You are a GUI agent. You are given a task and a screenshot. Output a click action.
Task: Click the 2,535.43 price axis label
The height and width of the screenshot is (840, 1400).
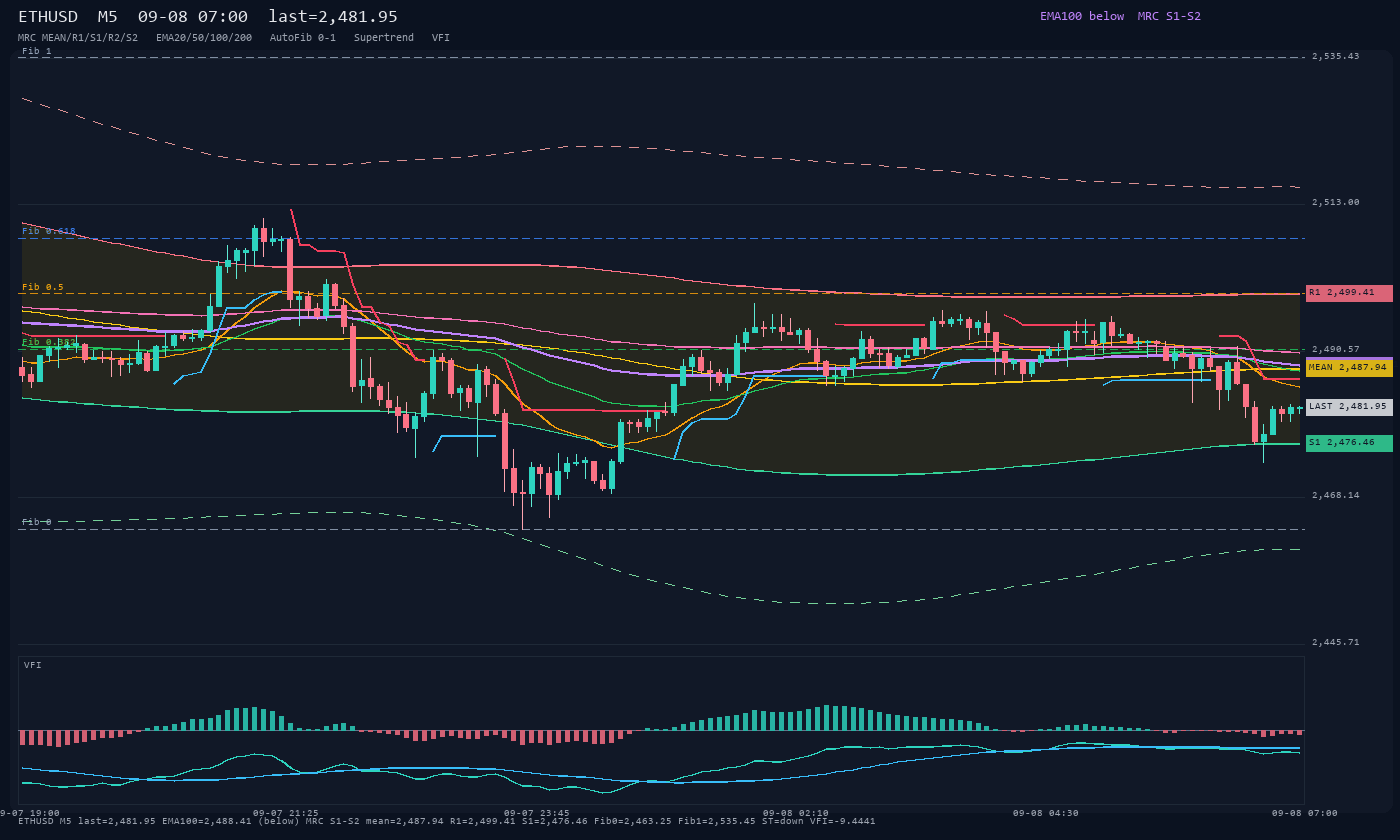tap(1336, 56)
